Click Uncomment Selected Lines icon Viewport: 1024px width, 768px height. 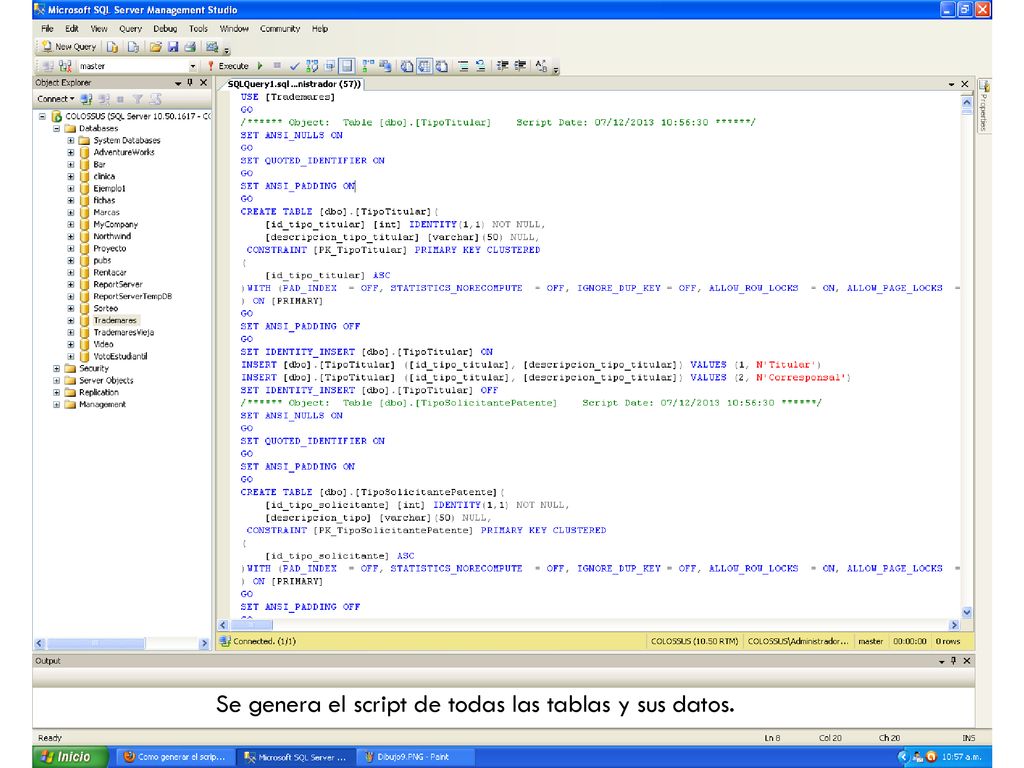pyautogui.click(x=480, y=66)
